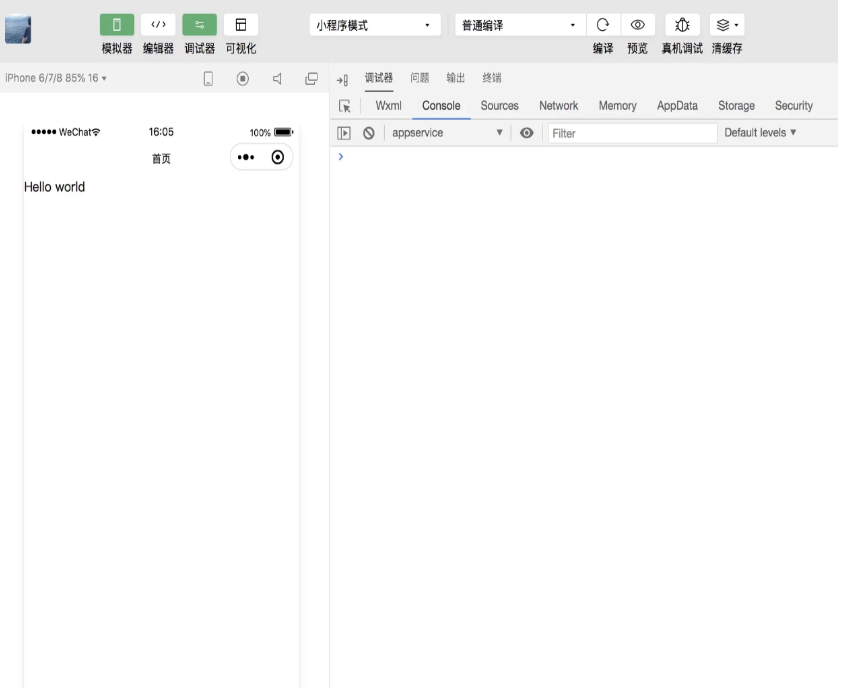This screenshot has width=848, height=688.
Task: Switch to the 问题 panel tab
Action: click(x=420, y=78)
